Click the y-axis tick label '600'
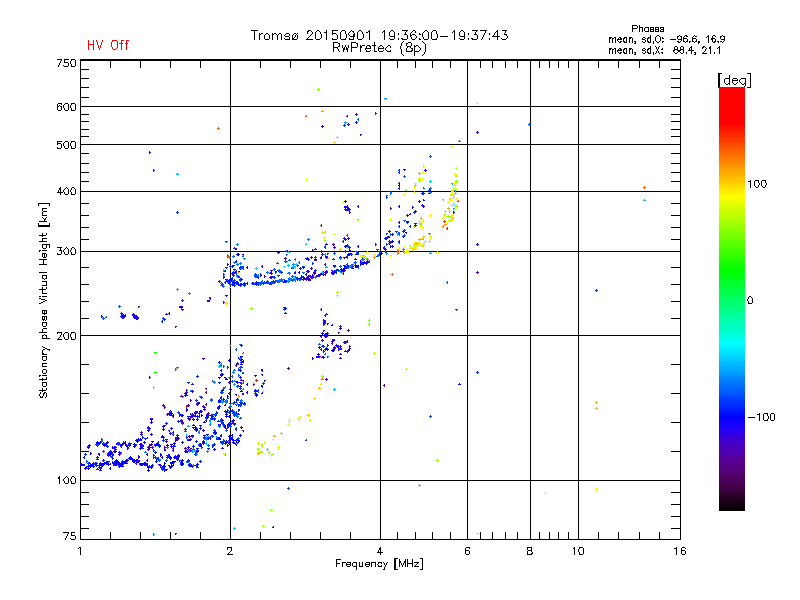This screenshot has width=800, height=600. [x=66, y=107]
